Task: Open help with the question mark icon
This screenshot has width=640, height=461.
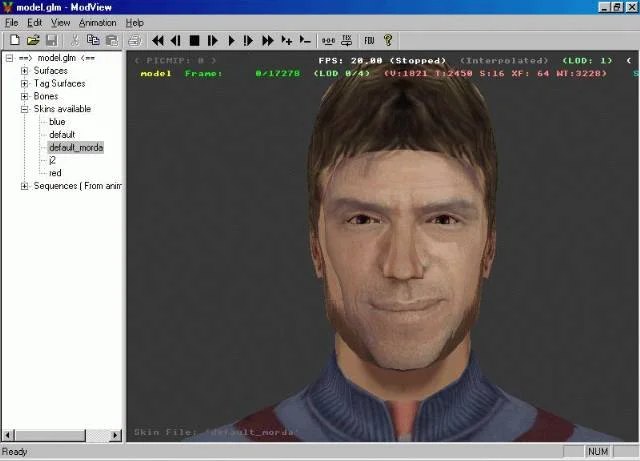Action: pos(388,40)
